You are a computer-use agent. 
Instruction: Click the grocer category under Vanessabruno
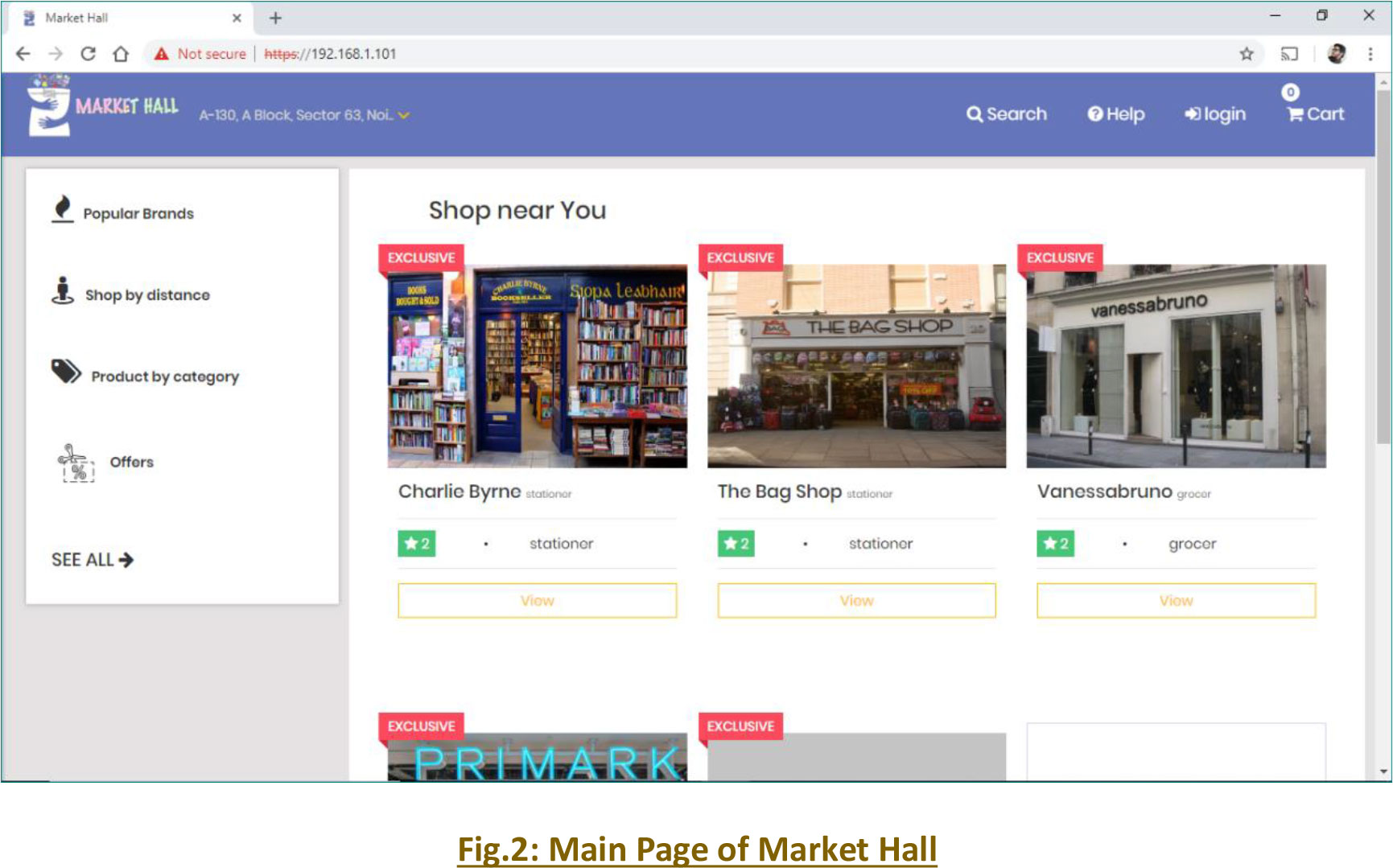click(x=1192, y=544)
